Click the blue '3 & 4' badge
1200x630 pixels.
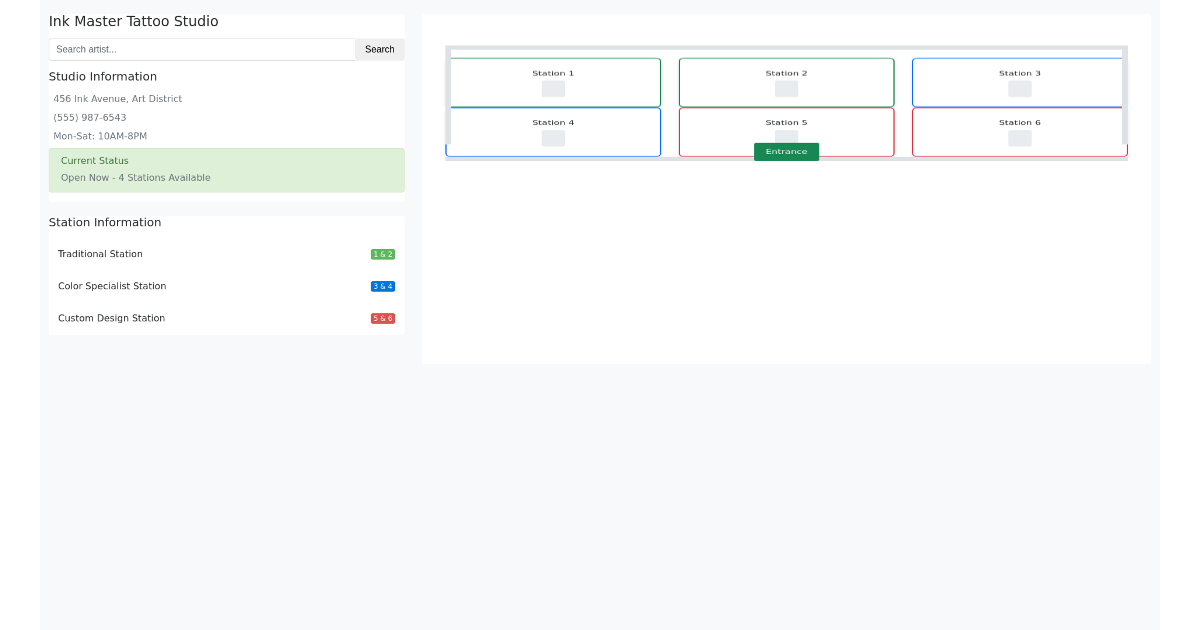coord(382,286)
